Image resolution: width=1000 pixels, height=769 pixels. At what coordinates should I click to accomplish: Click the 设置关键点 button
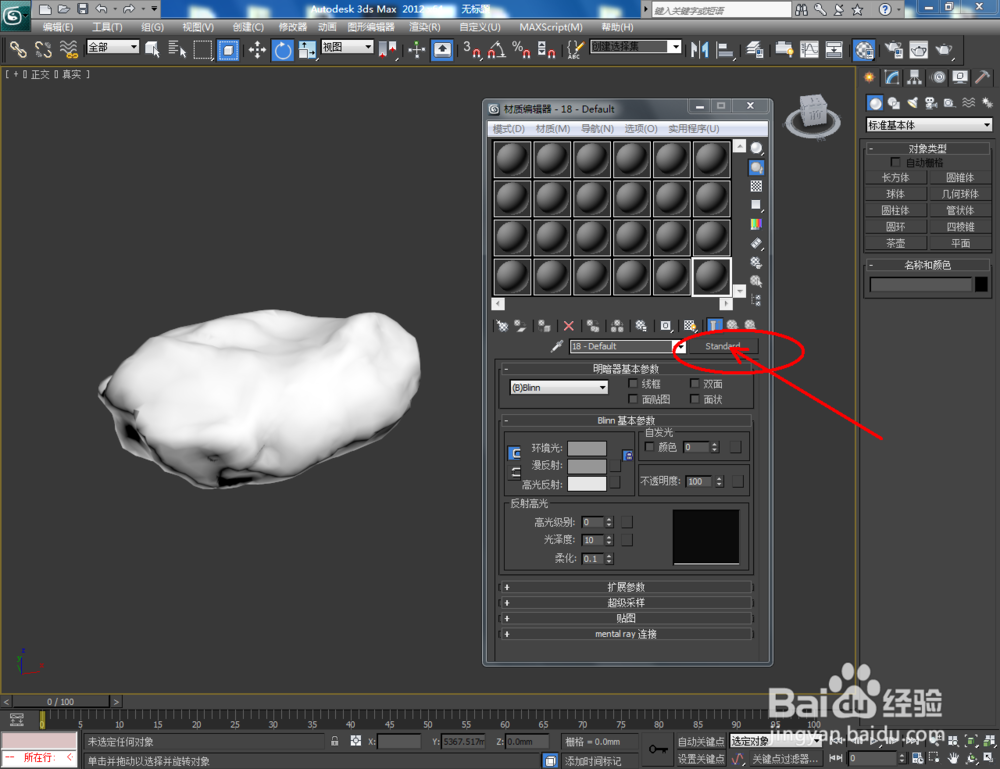tap(700, 758)
